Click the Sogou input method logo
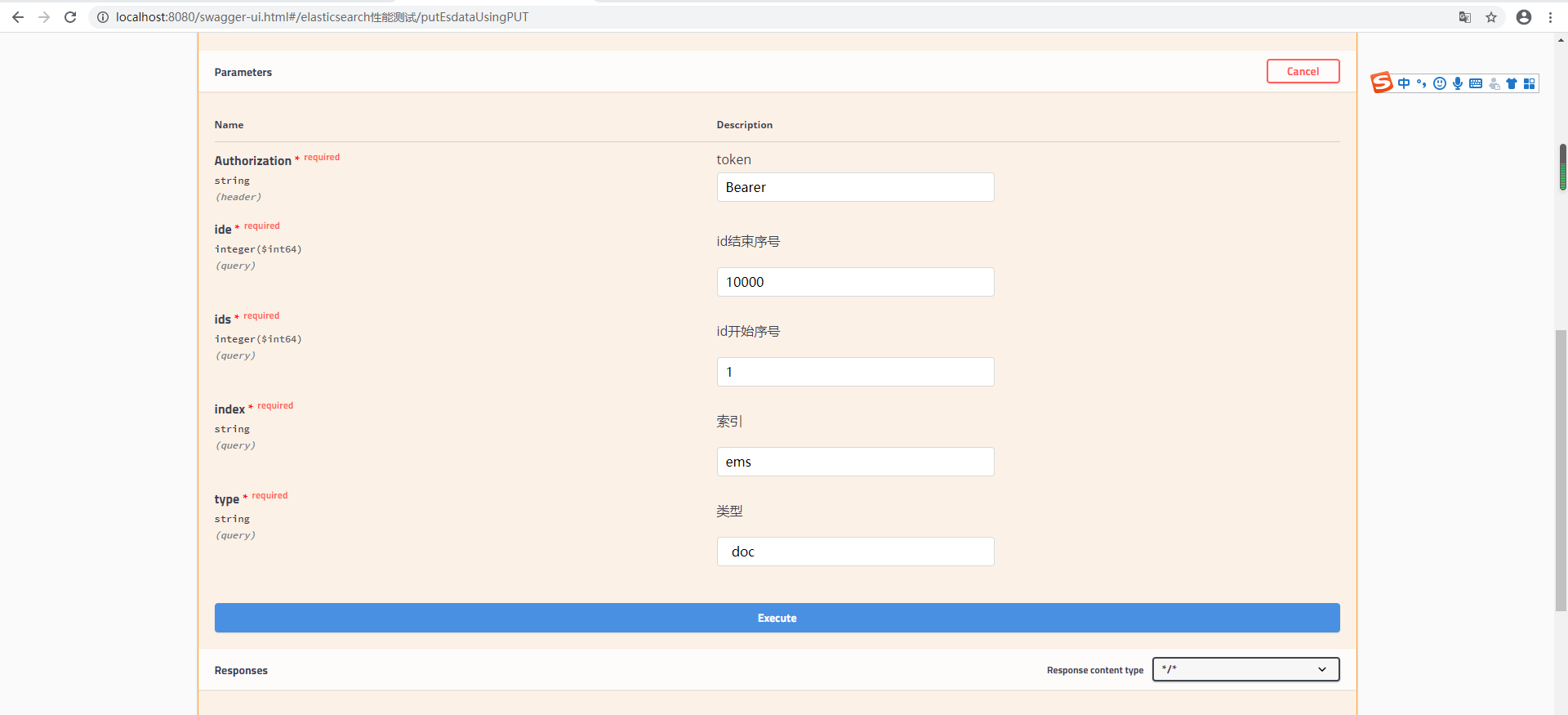 point(1382,83)
